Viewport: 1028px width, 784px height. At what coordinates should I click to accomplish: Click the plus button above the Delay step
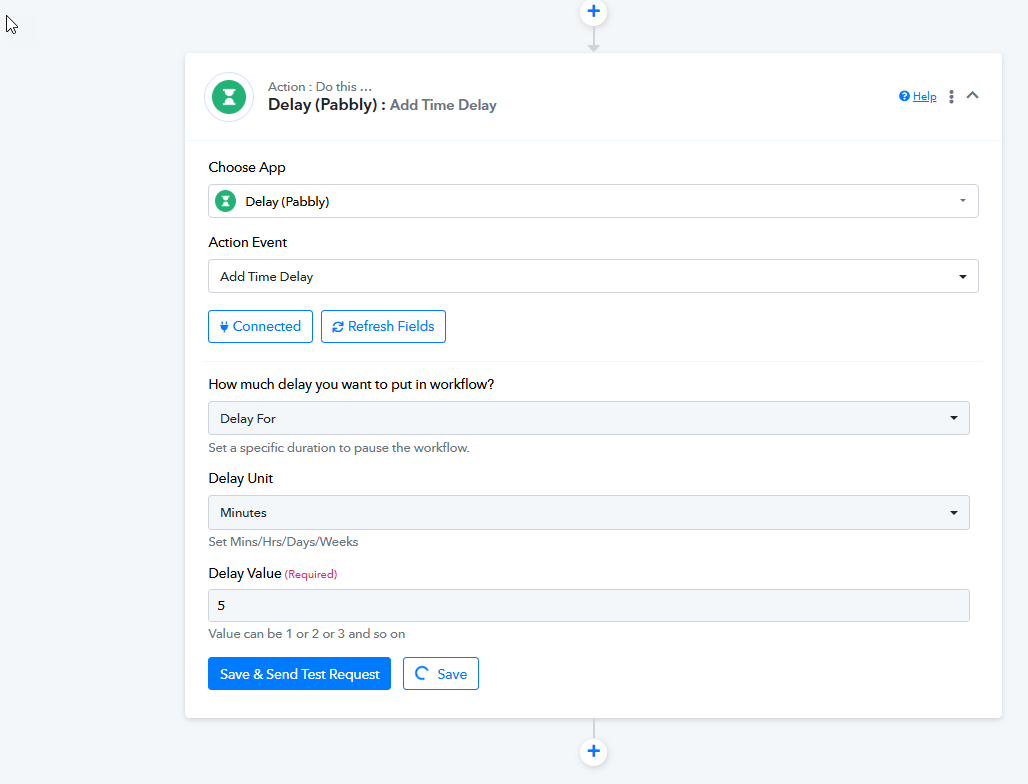click(x=593, y=12)
